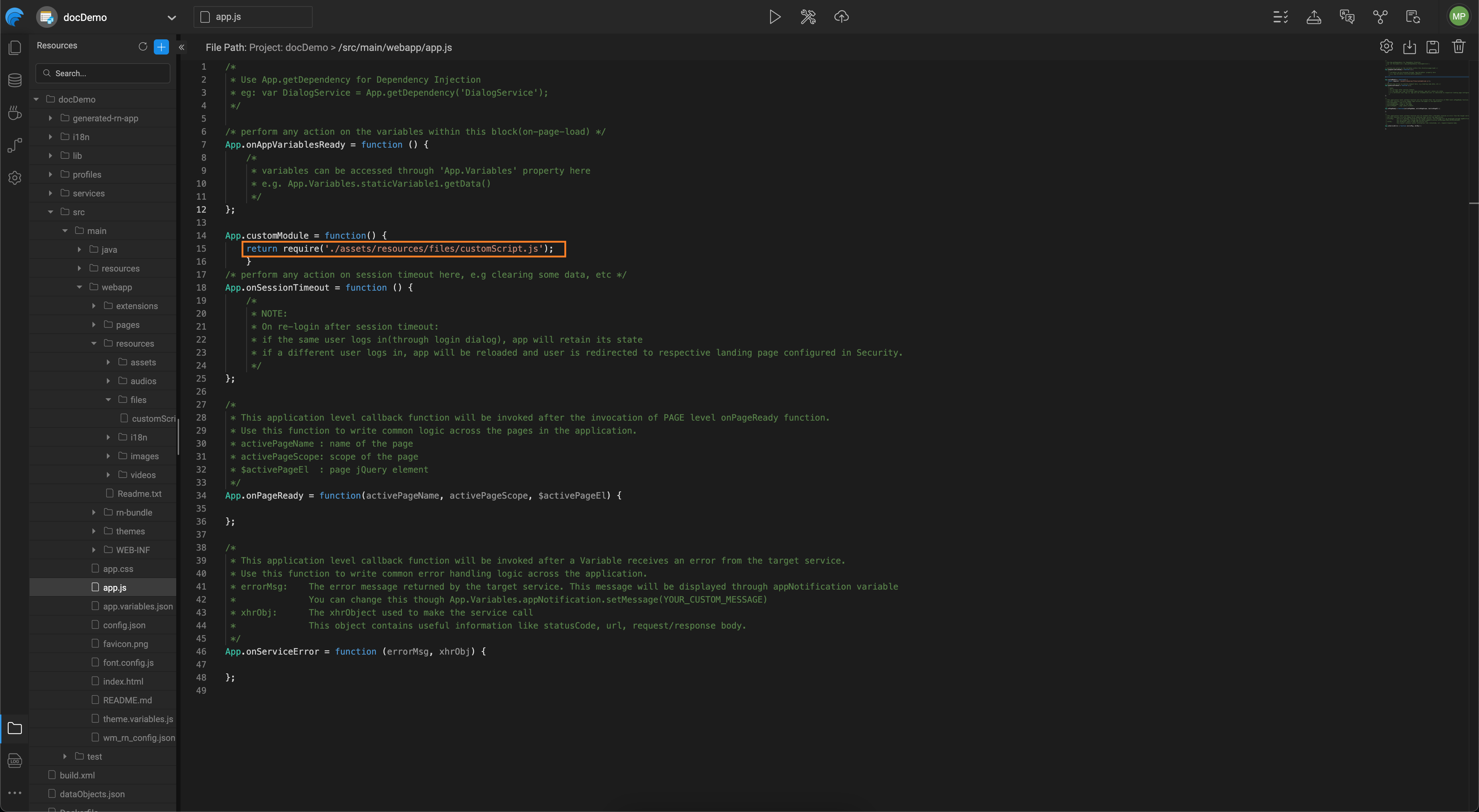Open editor settings gear icon
This screenshot has height=812, width=1479.
point(1386,47)
